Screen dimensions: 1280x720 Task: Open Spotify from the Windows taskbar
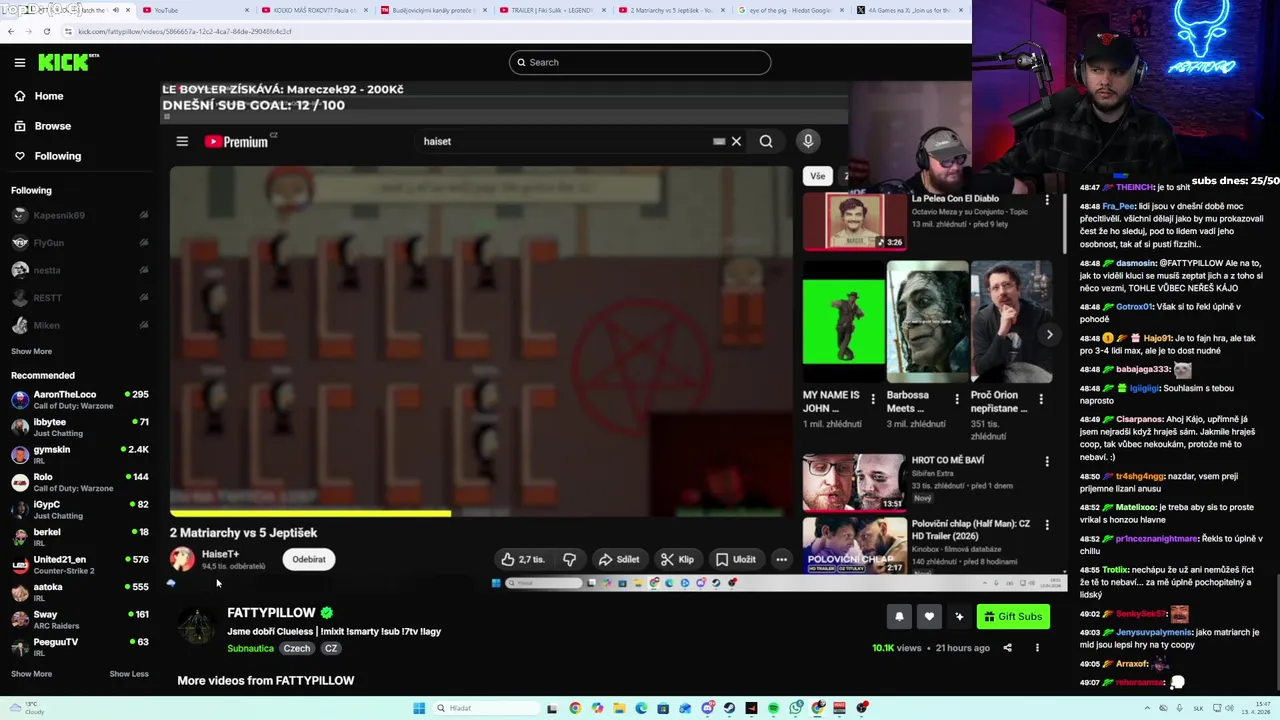pyautogui.click(x=773, y=708)
